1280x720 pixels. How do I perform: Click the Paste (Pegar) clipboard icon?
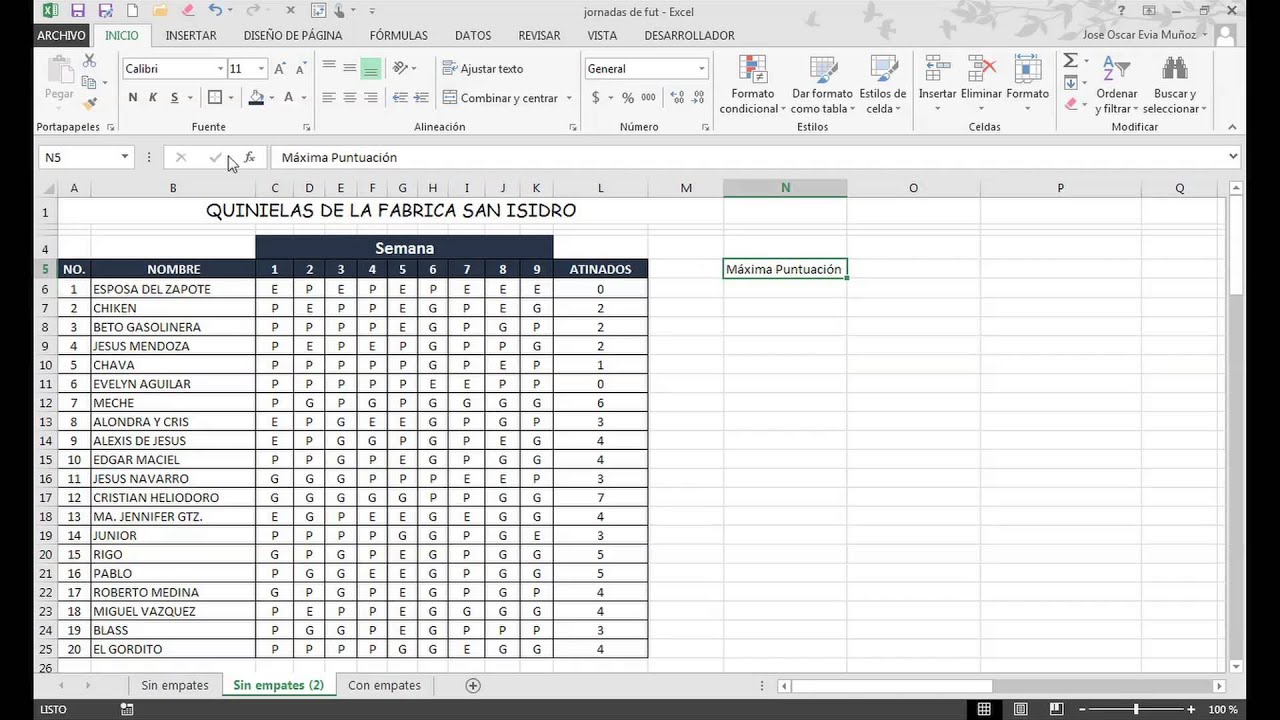pos(59,70)
